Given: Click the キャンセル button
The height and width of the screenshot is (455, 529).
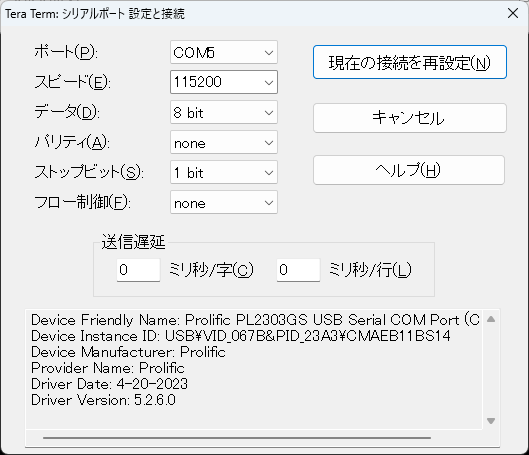Looking at the screenshot, I should click(410, 118).
